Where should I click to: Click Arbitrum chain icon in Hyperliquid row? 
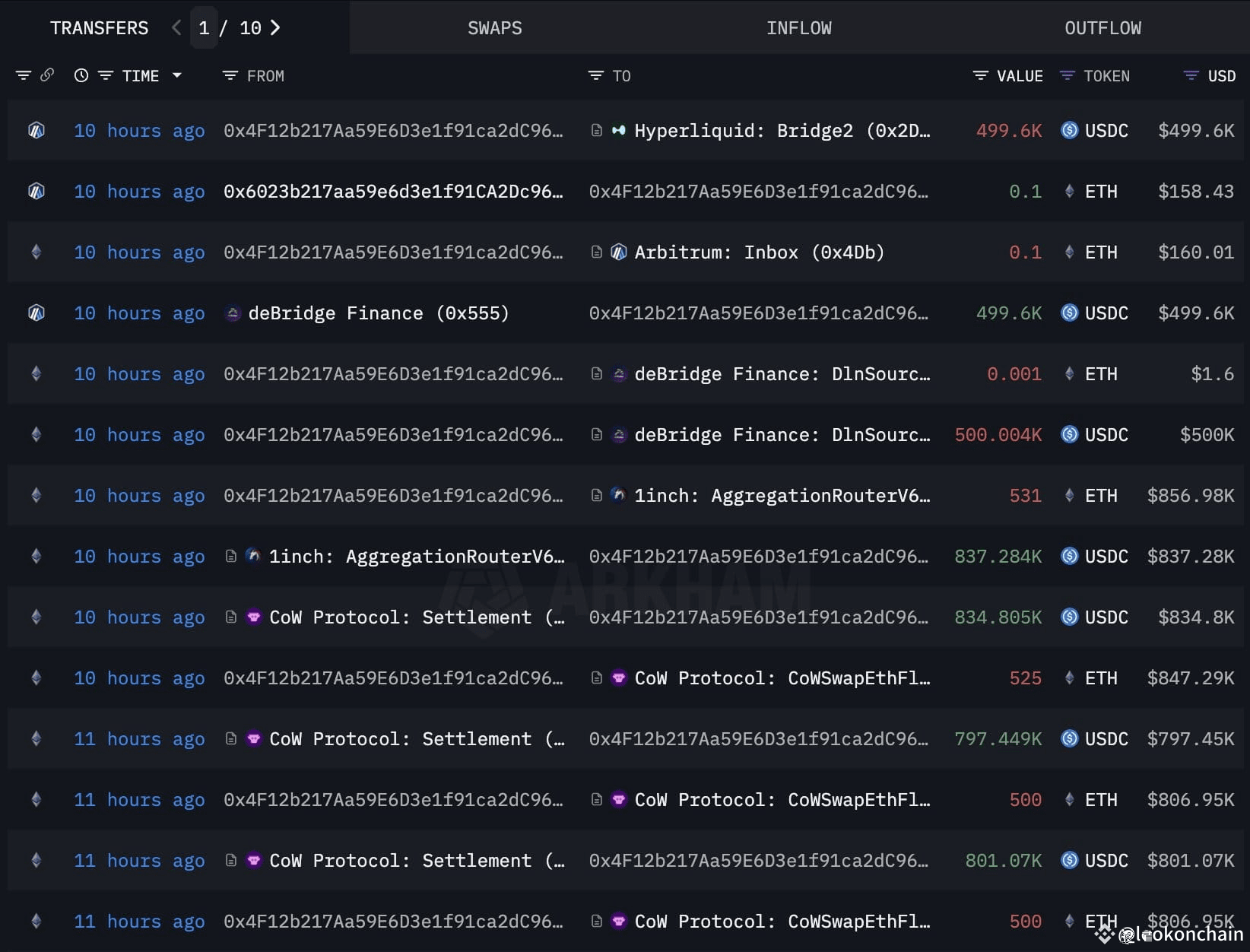click(36, 130)
